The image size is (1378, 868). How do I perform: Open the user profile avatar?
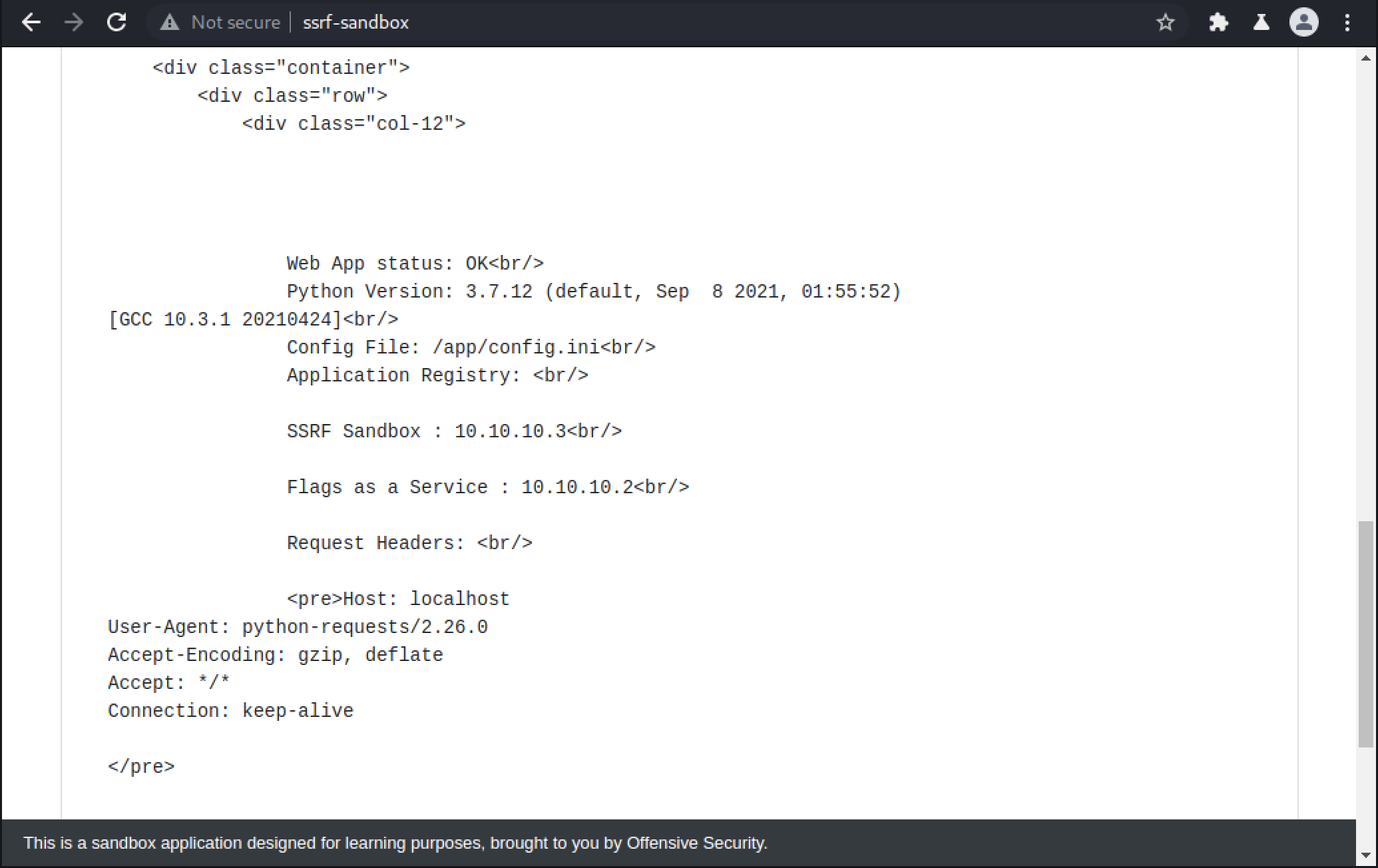click(1303, 23)
